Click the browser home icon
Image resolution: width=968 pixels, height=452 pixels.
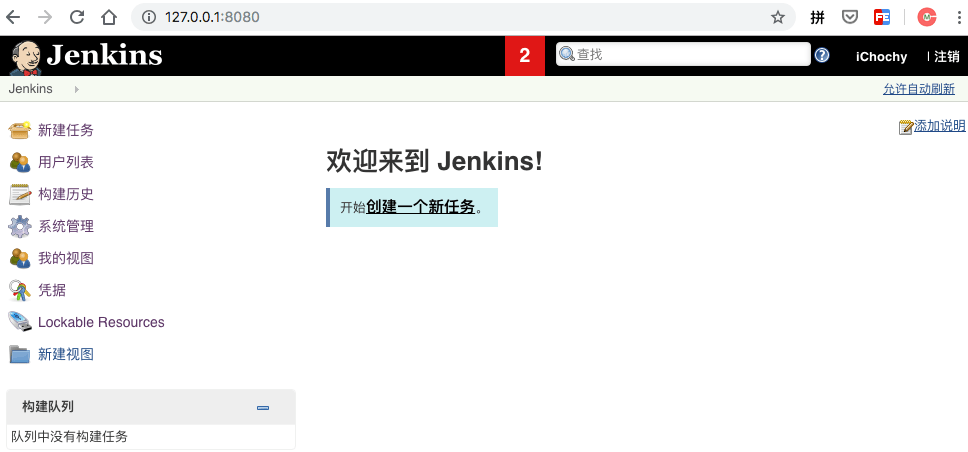click(109, 17)
